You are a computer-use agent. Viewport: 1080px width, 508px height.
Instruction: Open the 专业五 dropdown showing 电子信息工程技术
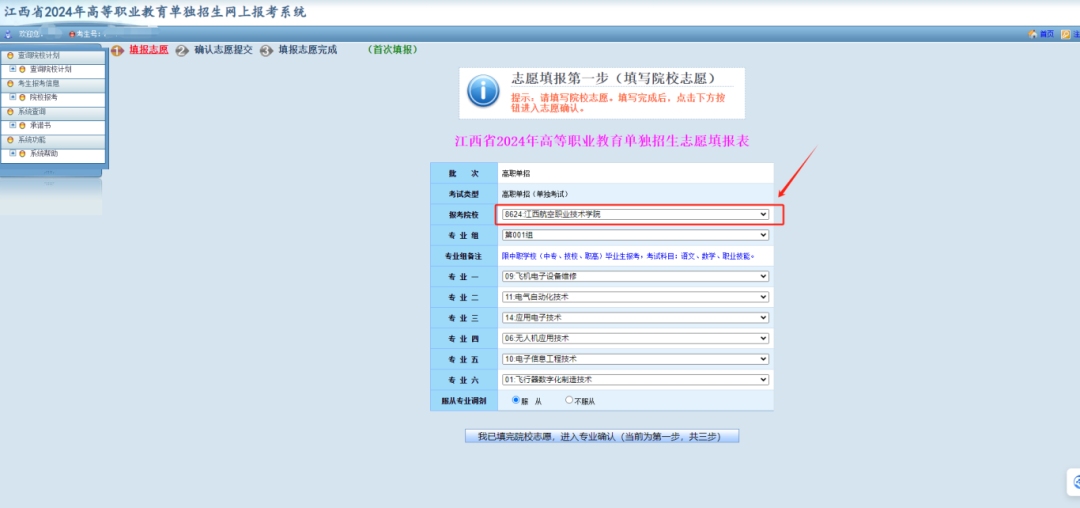coord(635,359)
